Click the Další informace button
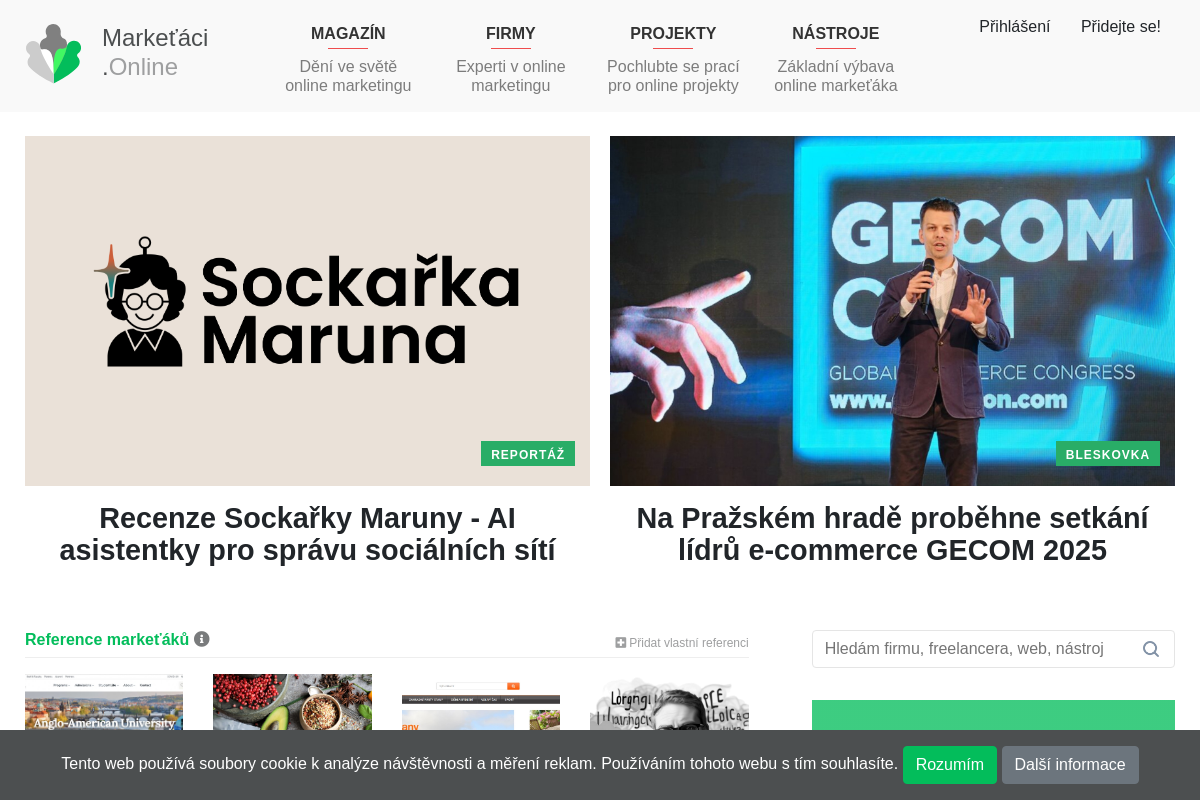The width and height of the screenshot is (1200, 800). point(1070,765)
